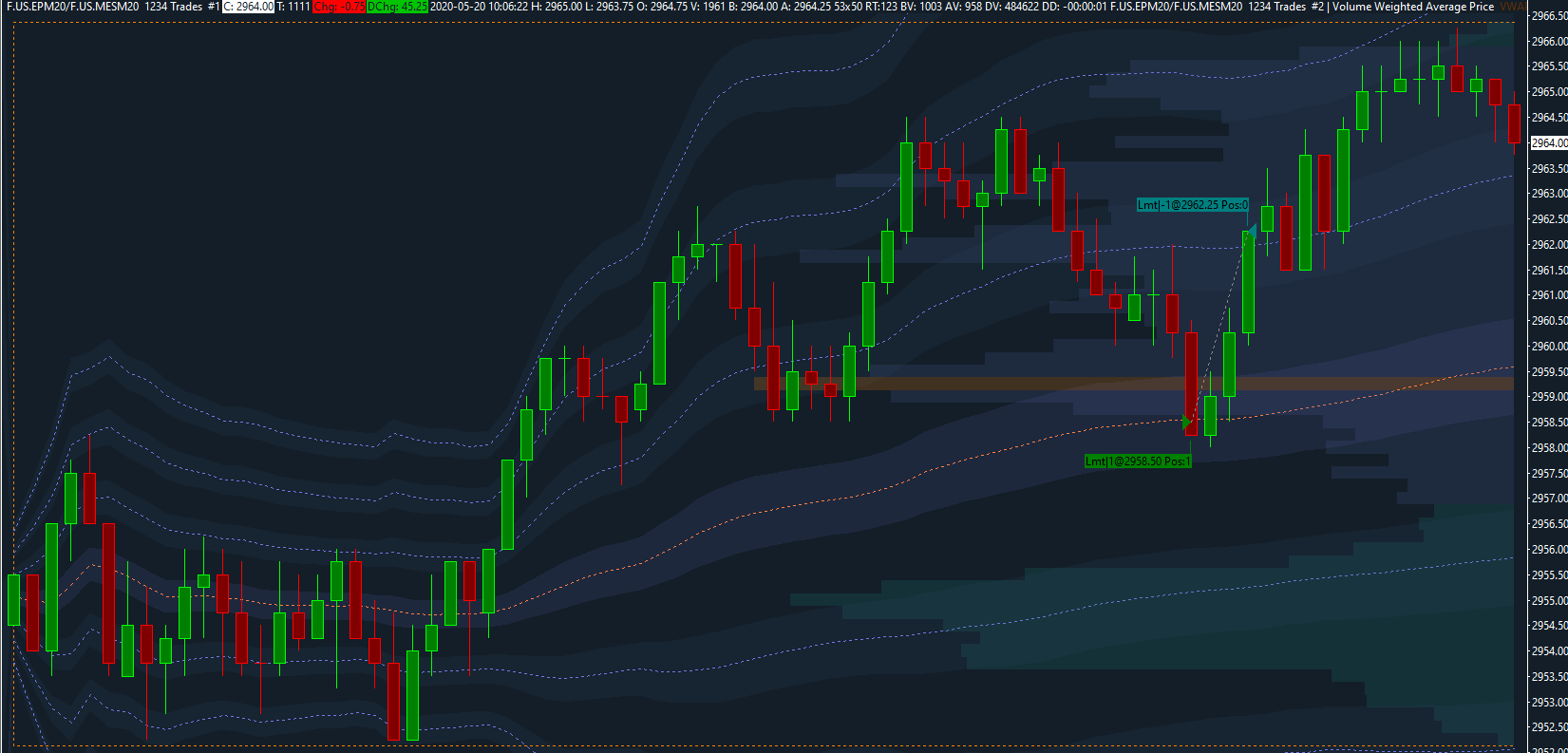
Task: Click the DD: -00:00:01 header value
Action: pos(1074,7)
